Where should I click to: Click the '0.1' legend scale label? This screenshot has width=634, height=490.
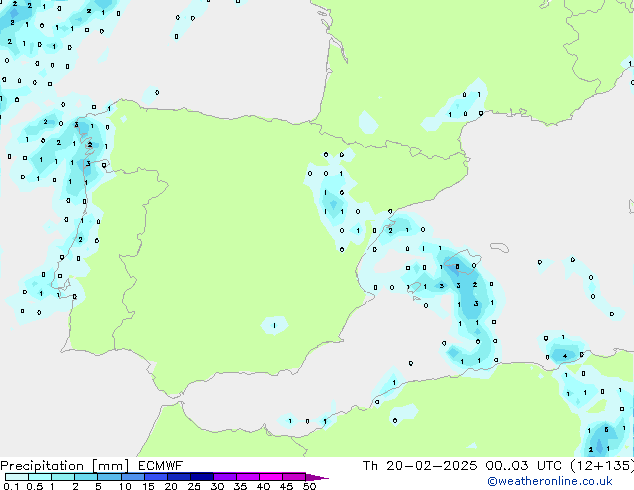[x=11, y=486]
